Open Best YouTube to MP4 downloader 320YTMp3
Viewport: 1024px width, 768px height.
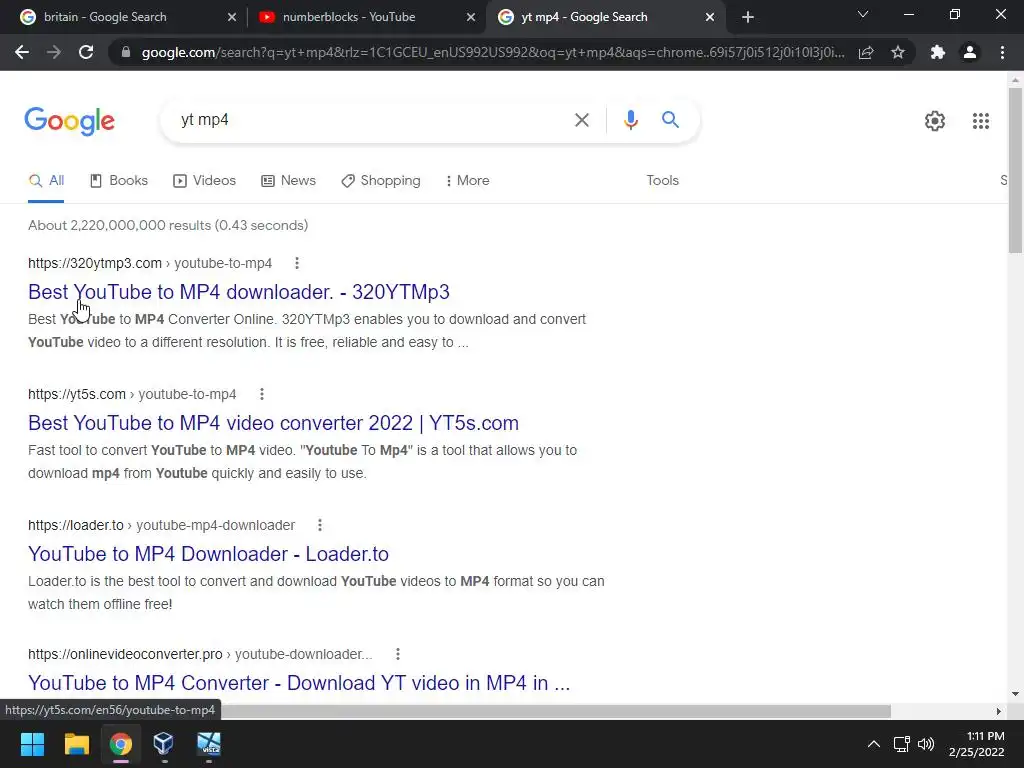coord(238,292)
